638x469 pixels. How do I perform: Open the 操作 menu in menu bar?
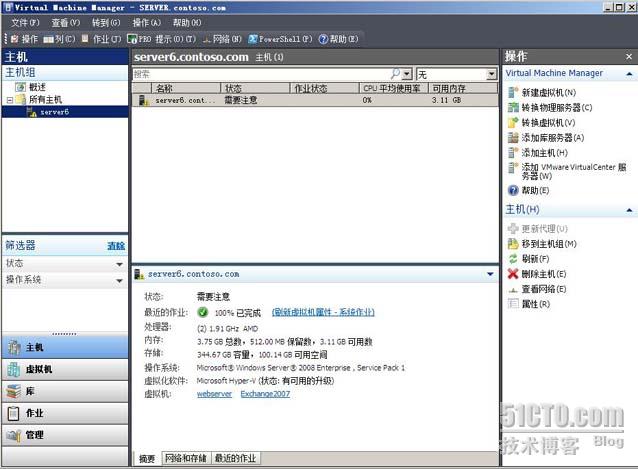pyautogui.click(x=146, y=23)
